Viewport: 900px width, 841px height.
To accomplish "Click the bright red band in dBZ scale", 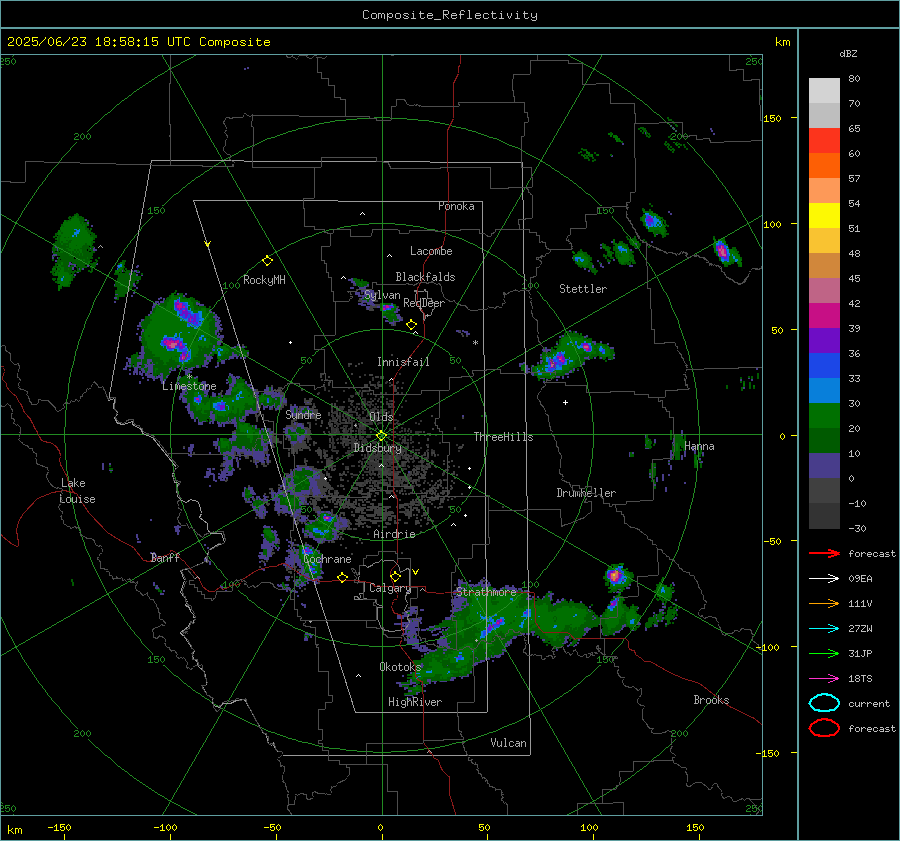I will point(824,141).
